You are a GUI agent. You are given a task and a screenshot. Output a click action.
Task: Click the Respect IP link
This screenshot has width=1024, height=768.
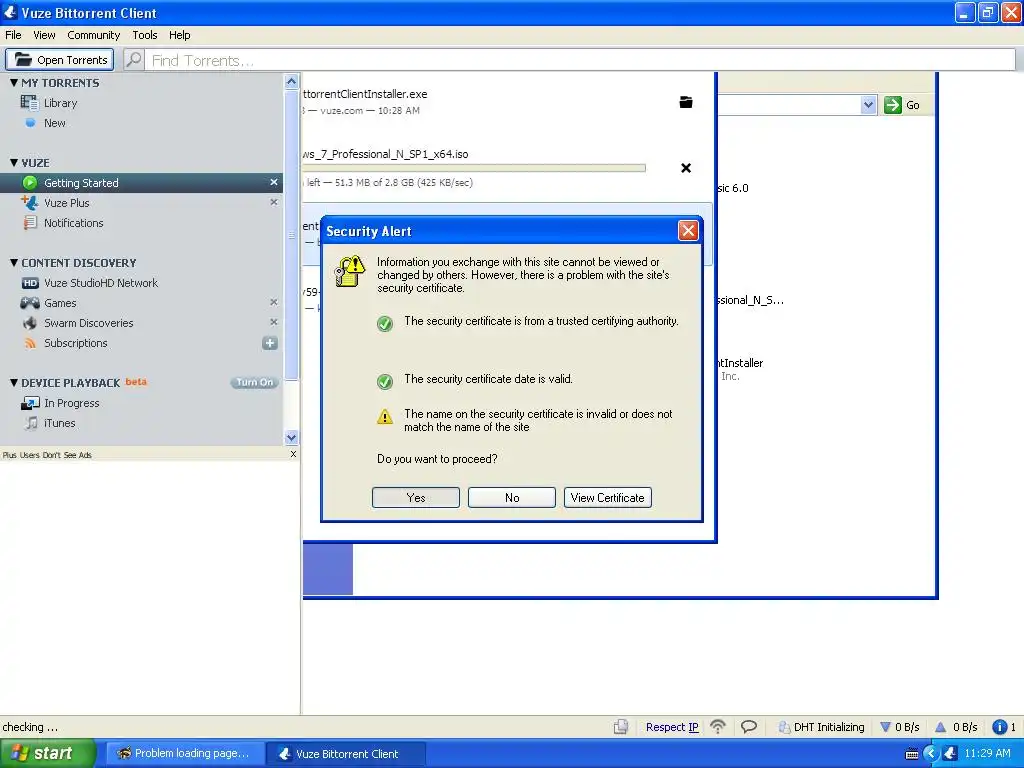pyautogui.click(x=672, y=727)
